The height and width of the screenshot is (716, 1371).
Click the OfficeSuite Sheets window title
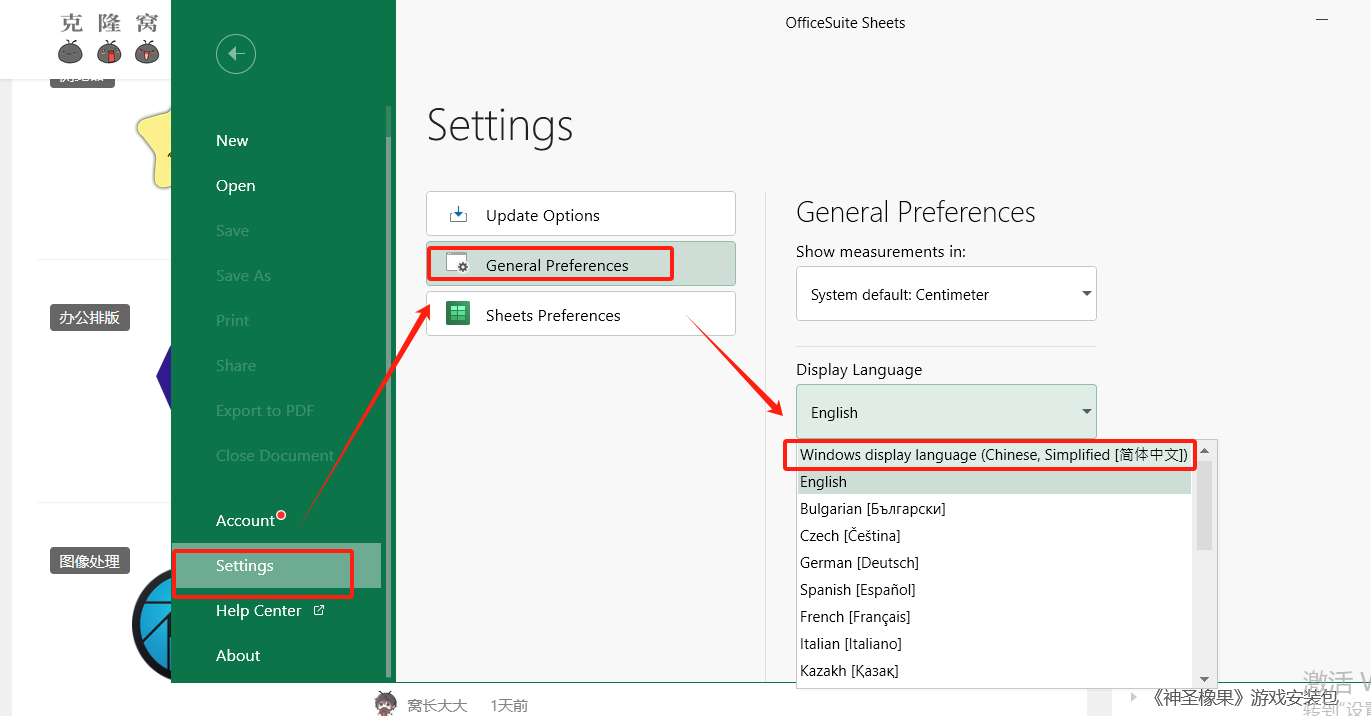coord(845,23)
